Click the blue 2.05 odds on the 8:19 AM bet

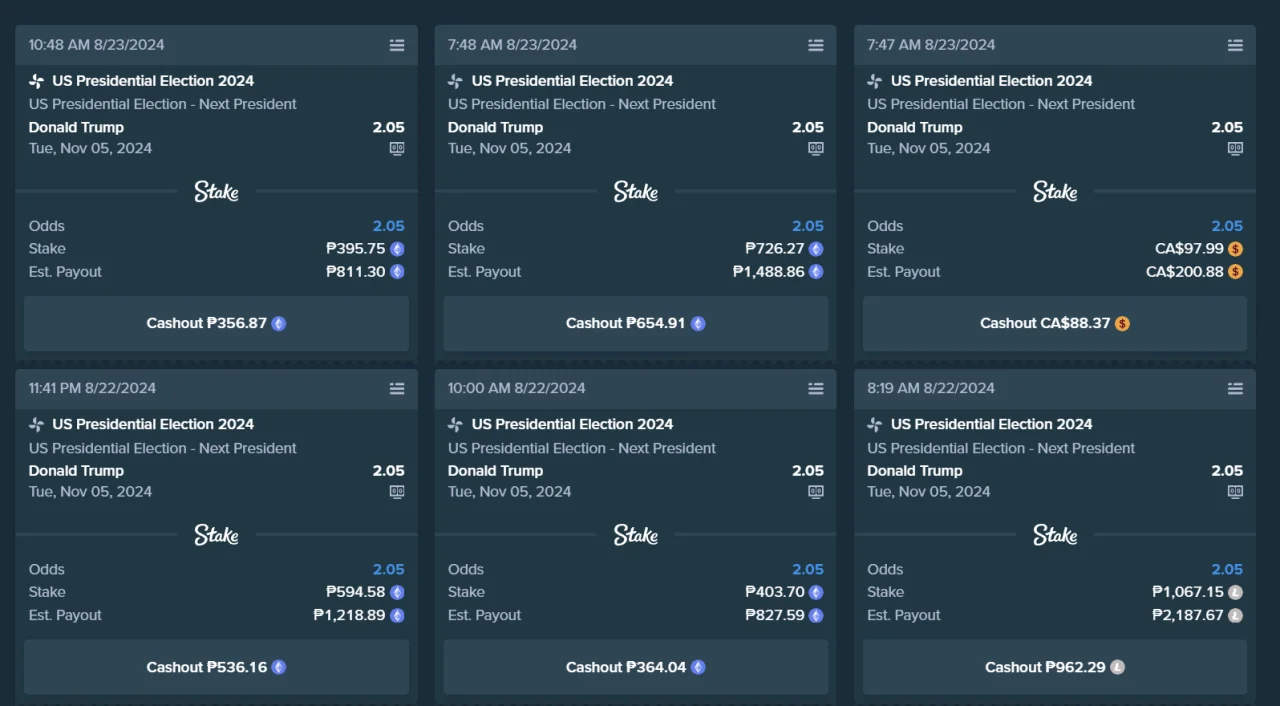pyautogui.click(x=1227, y=569)
